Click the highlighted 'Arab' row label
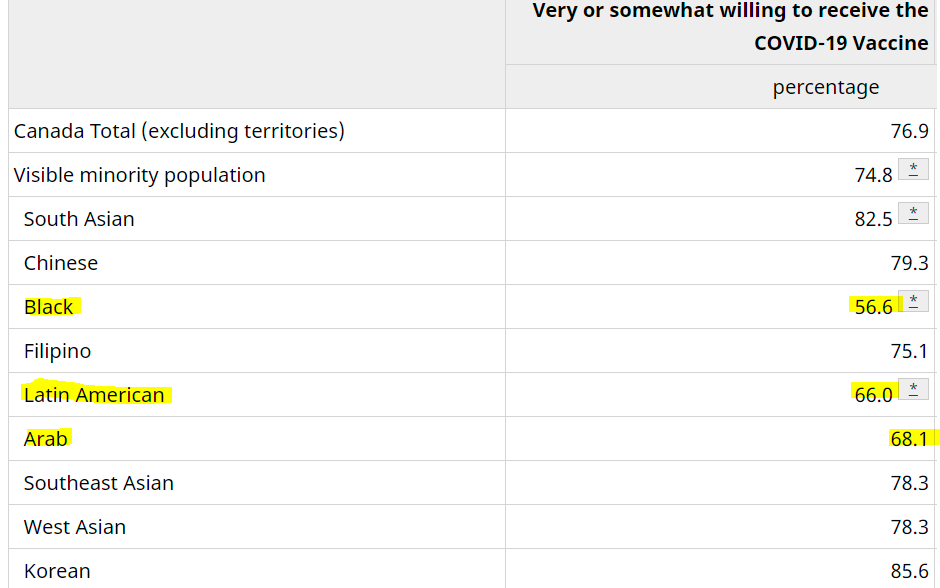Image resolution: width=940 pixels, height=588 pixels. [x=46, y=439]
